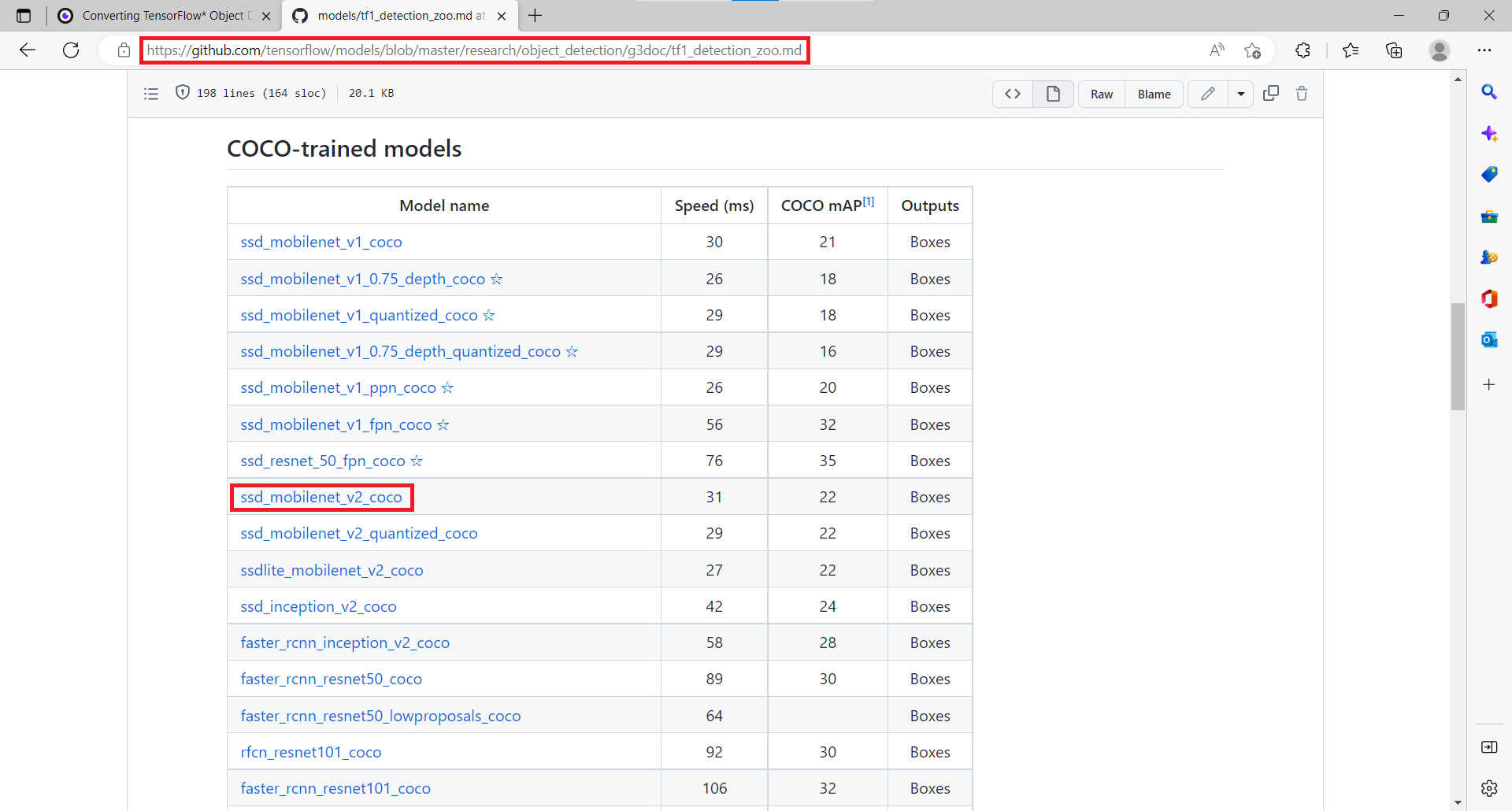Go back to the previous page

pyautogui.click(x=28, y=50)
